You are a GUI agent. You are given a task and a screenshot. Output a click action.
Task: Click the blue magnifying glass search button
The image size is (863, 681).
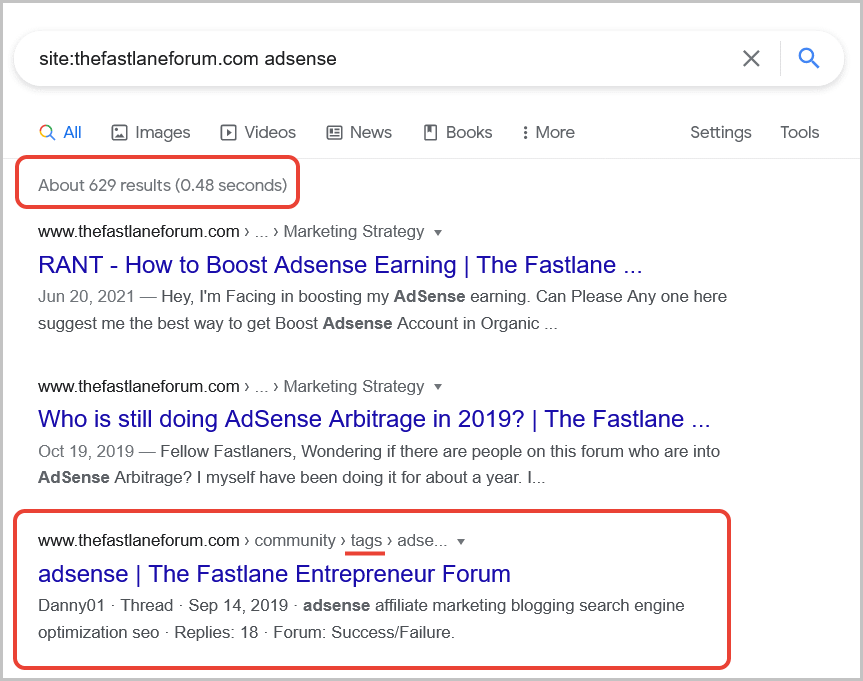click(809, 58)
